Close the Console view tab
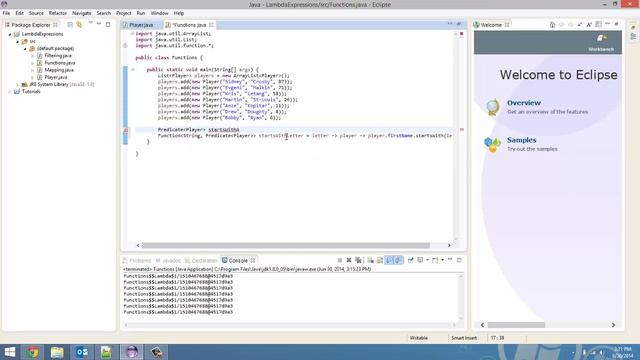The height and width of the screenshot is (360, 640). (253, 260)
